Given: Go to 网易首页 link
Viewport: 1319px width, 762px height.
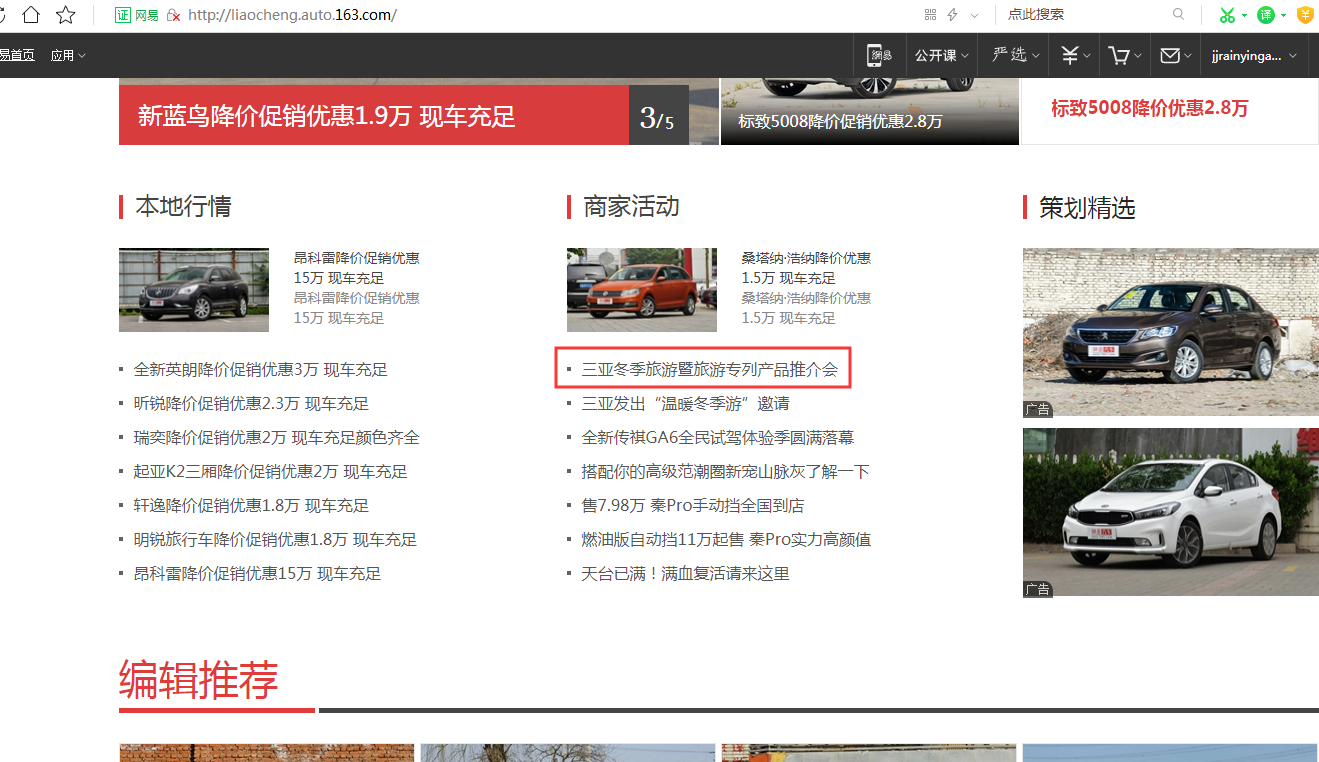Looking at the screenshot, I should (17, 55).
